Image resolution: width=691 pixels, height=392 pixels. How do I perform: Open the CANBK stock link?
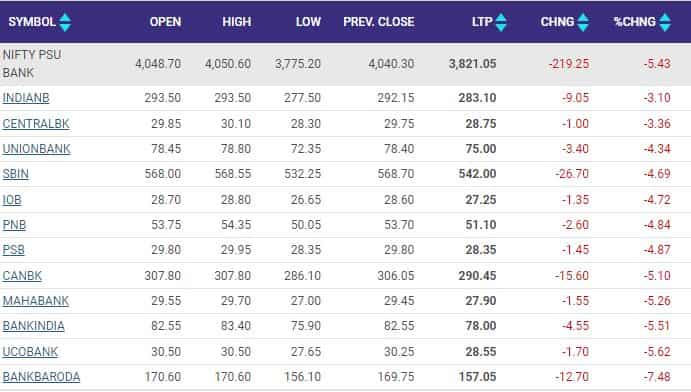tap(22, 276)
